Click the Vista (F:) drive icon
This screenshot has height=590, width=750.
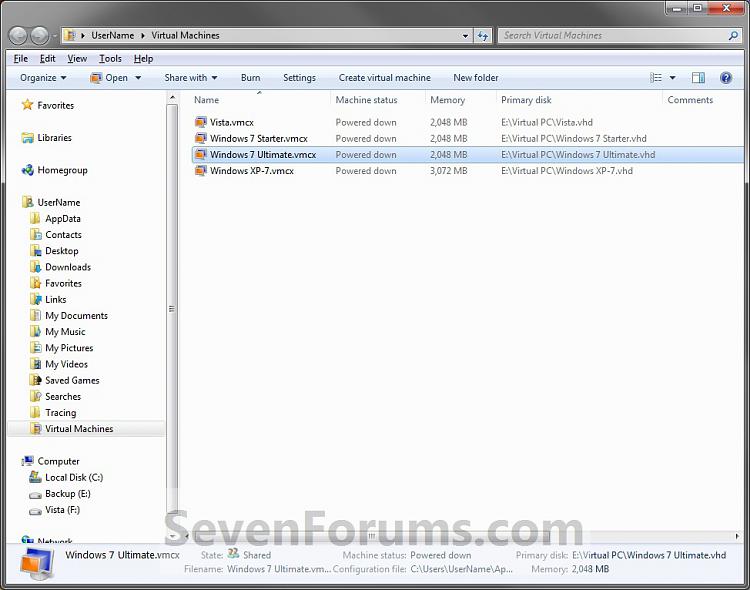click(35, 511)
